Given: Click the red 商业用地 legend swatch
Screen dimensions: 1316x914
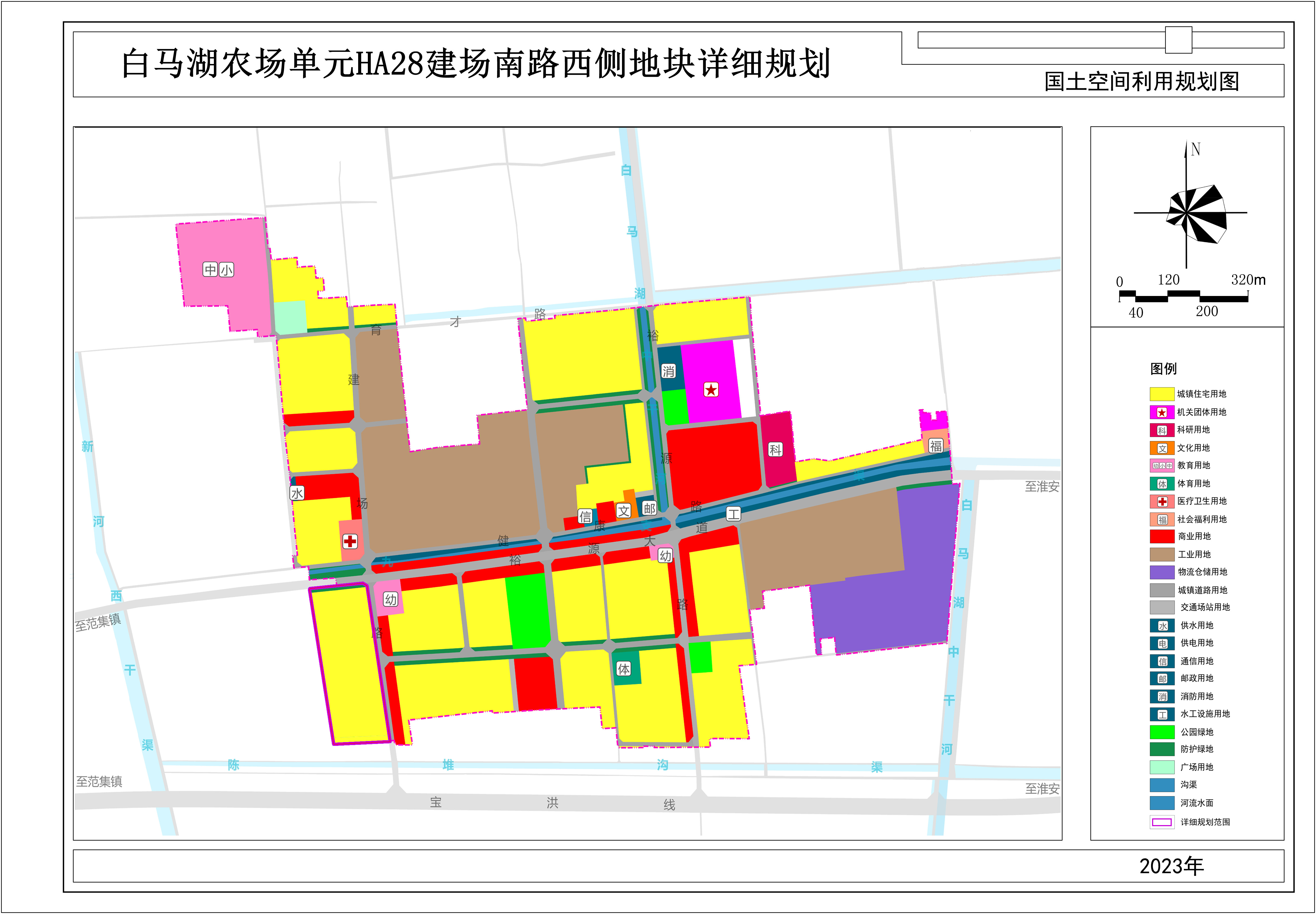Looking at the screenshot, I should coord(1162,537).
